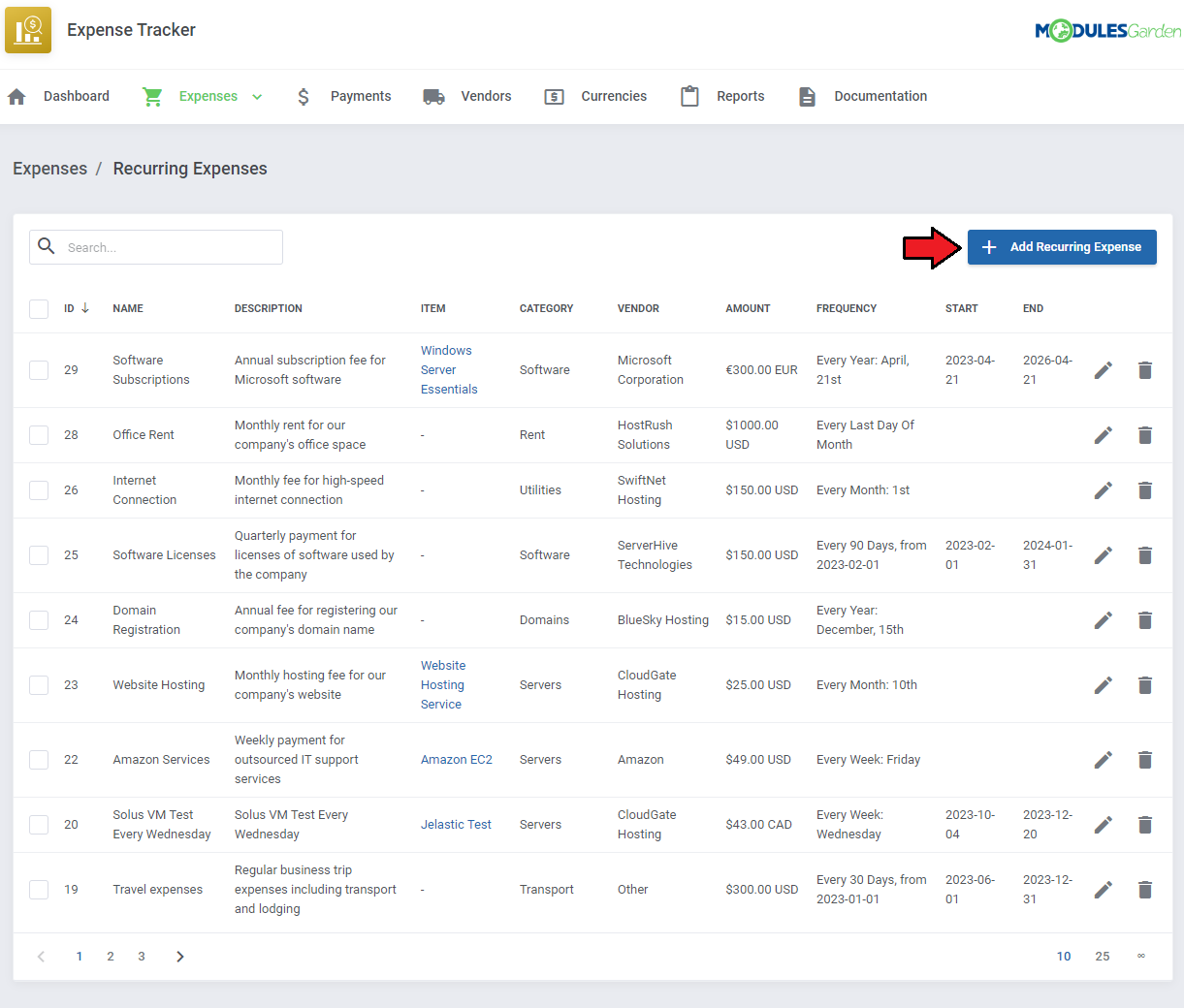The image size is (1184, 1008).
Task: Tick the checkbox for expense ID 25
Action: 39,555
